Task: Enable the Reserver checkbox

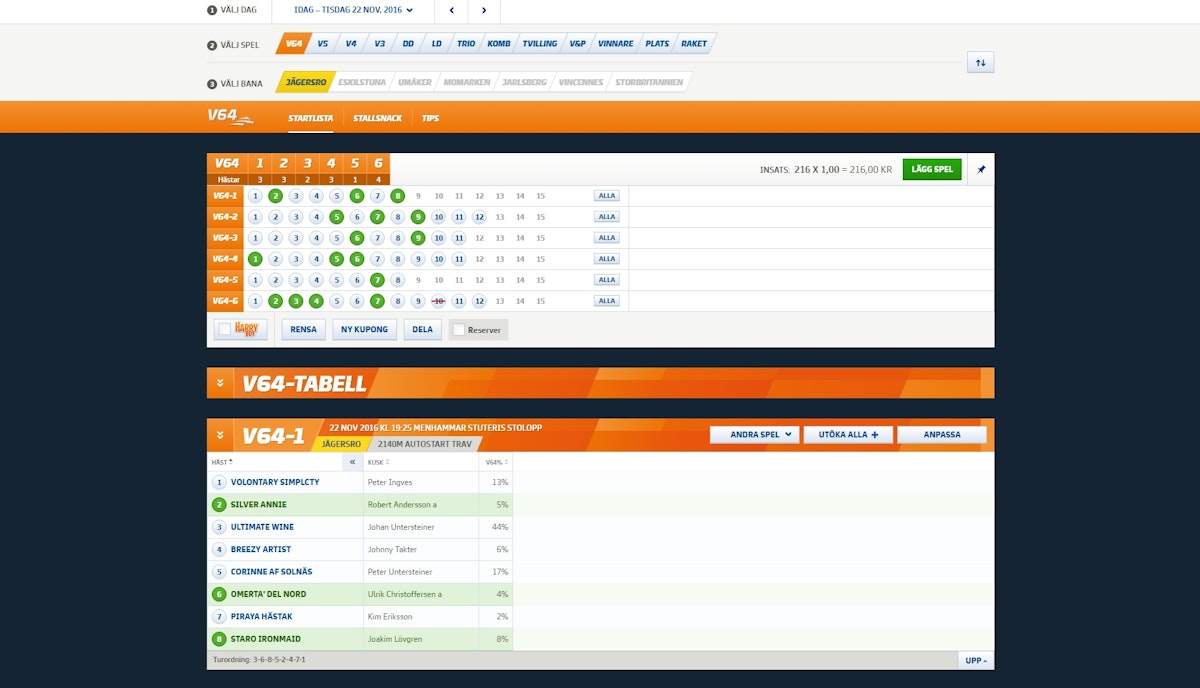Action: (459, 329)
